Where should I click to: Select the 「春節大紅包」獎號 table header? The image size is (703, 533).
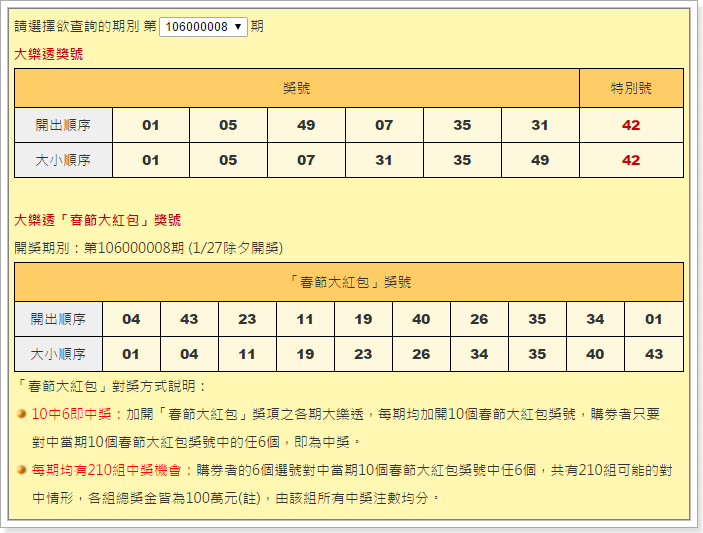click(349, 282)
